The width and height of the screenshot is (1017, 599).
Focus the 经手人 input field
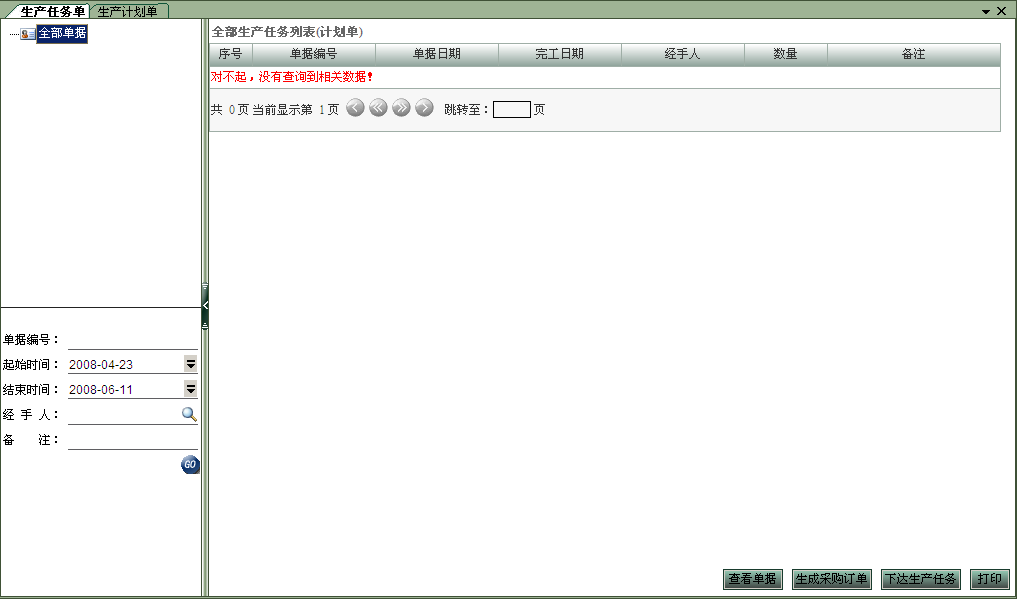tap(125, 414)
